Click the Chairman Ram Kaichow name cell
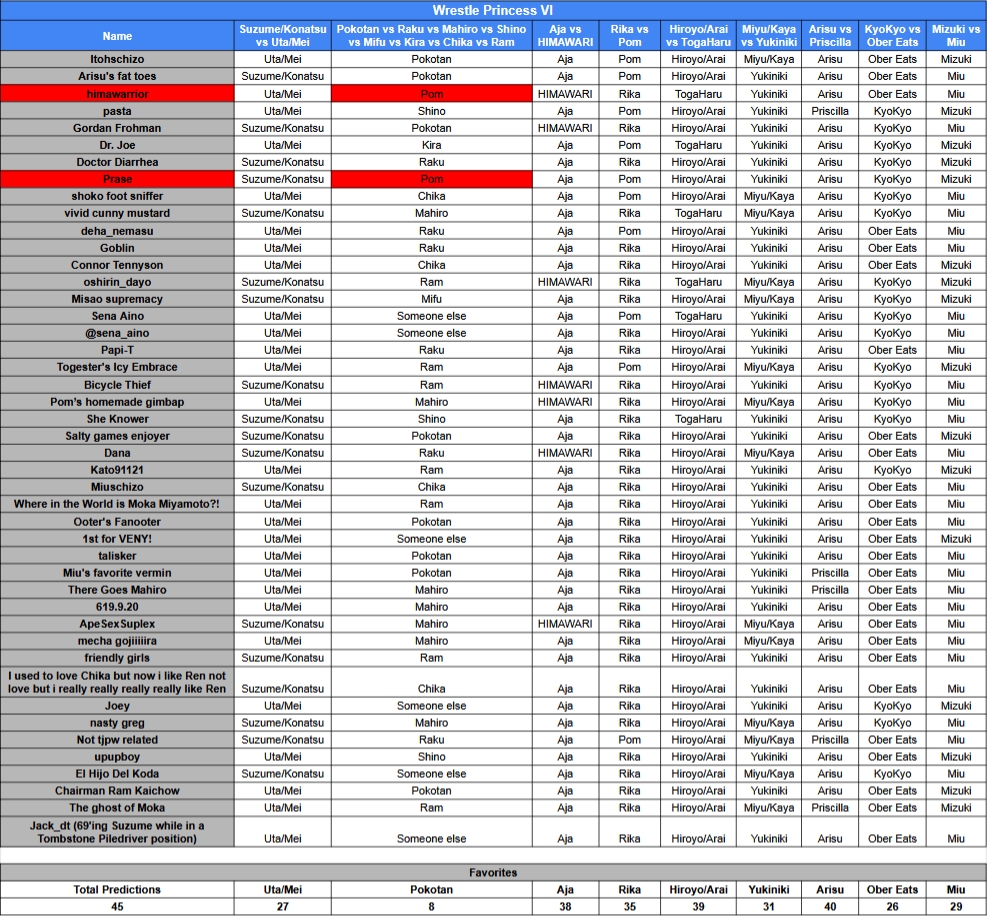987x916 pixels. (x=117, y=791)
